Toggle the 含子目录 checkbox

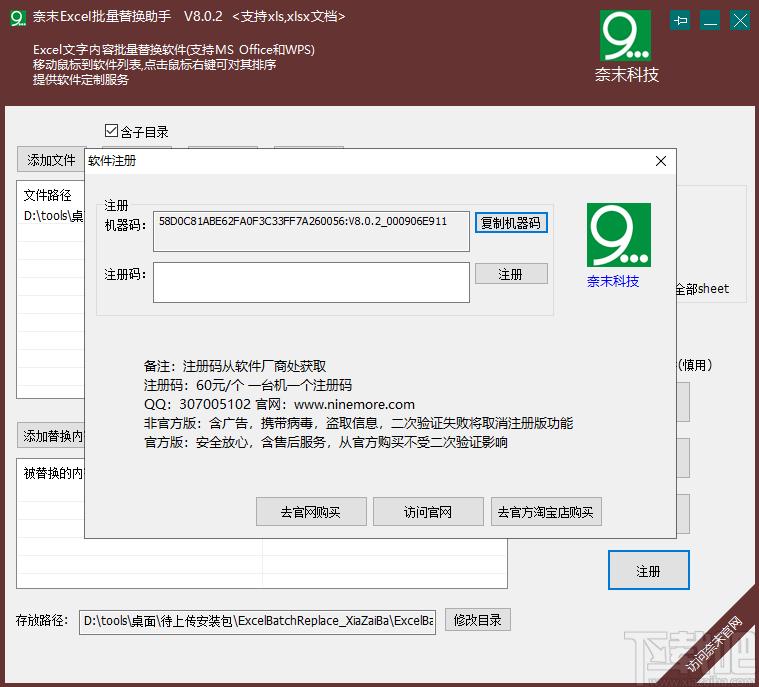tap(111, 131)
